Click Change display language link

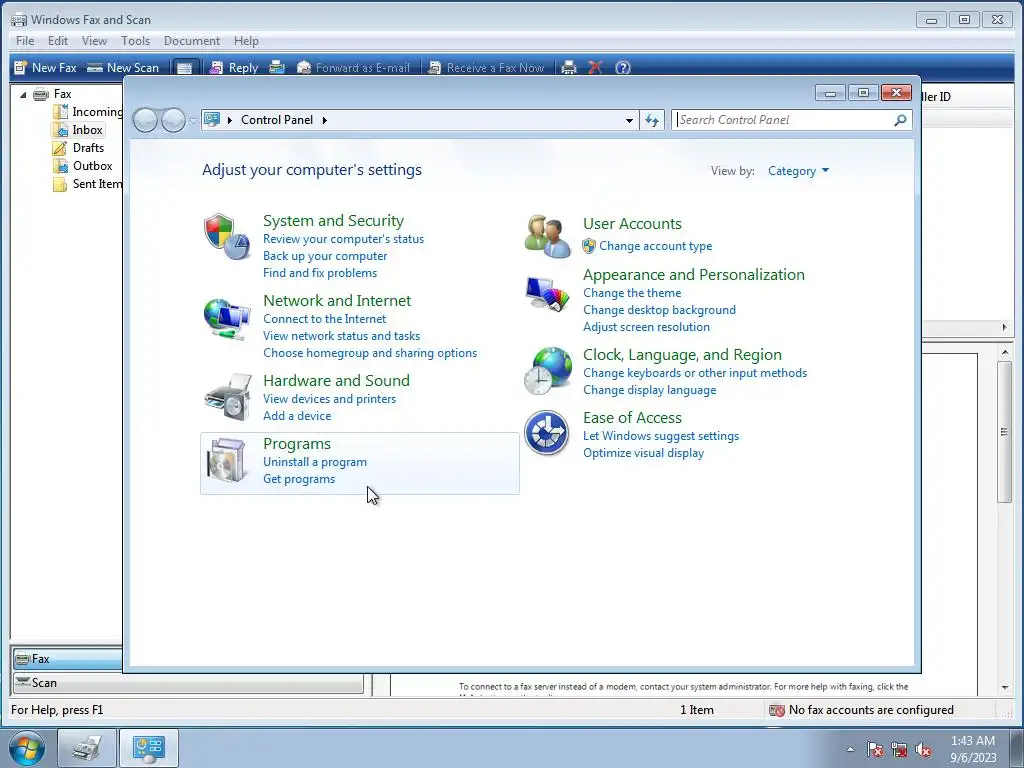pos(650,390)
